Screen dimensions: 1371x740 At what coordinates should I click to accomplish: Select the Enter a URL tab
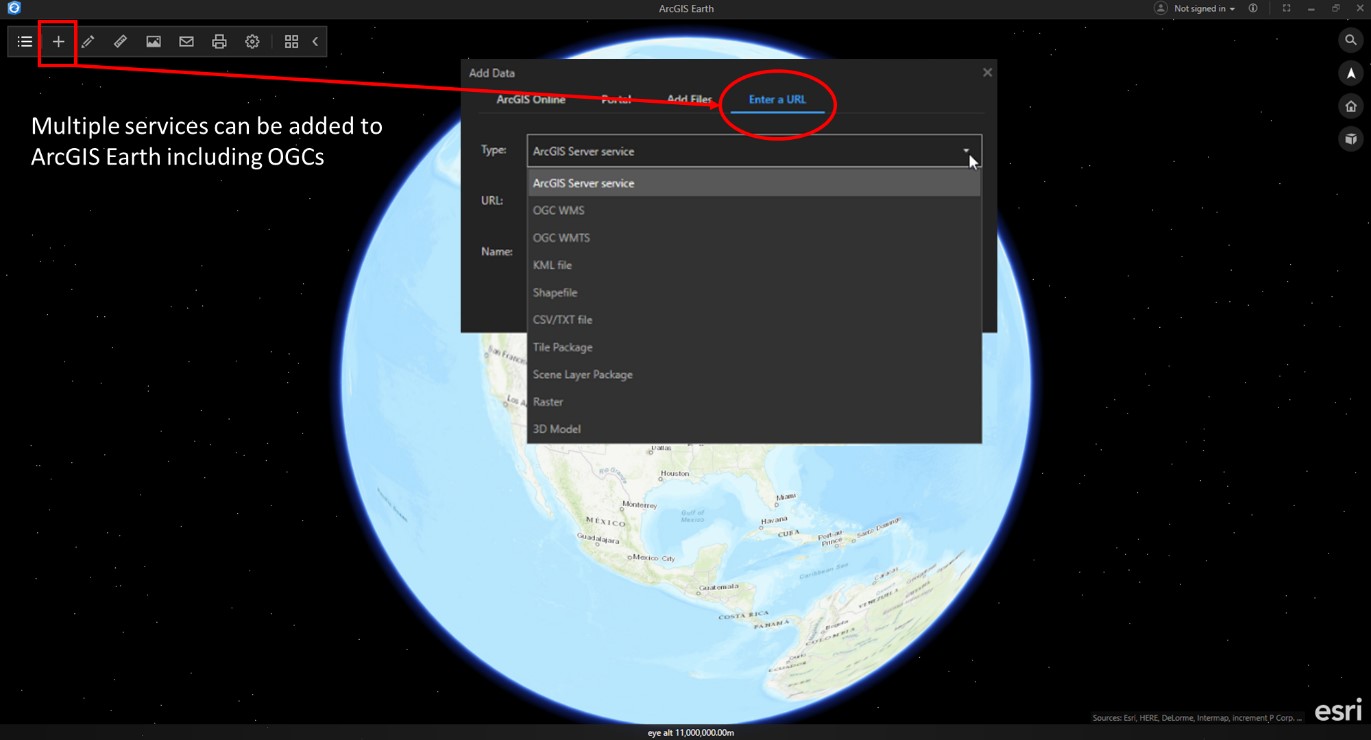click(x=777, y=99)
